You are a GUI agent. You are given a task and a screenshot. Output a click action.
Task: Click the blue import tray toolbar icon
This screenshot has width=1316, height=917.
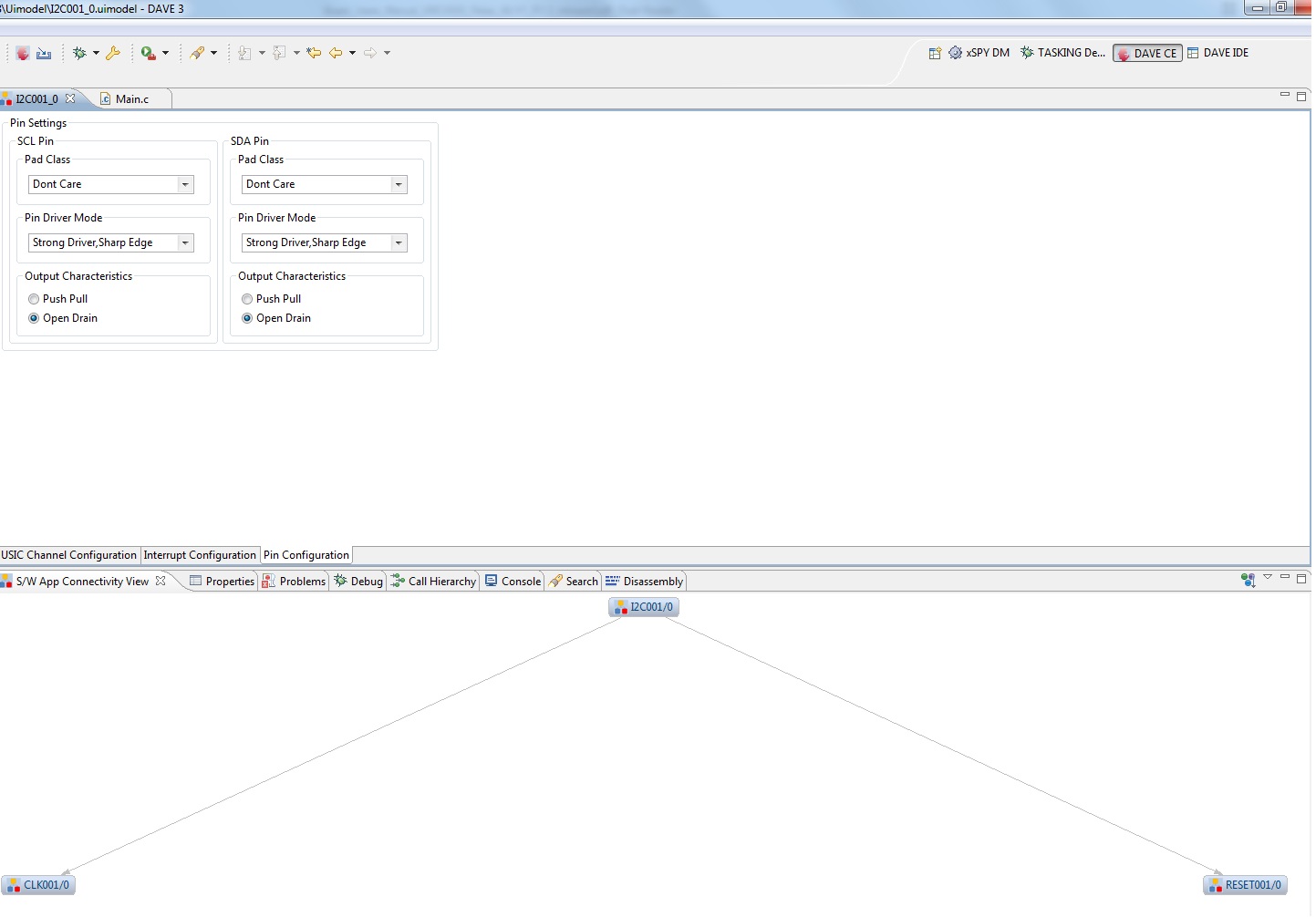tap(44, 53)
